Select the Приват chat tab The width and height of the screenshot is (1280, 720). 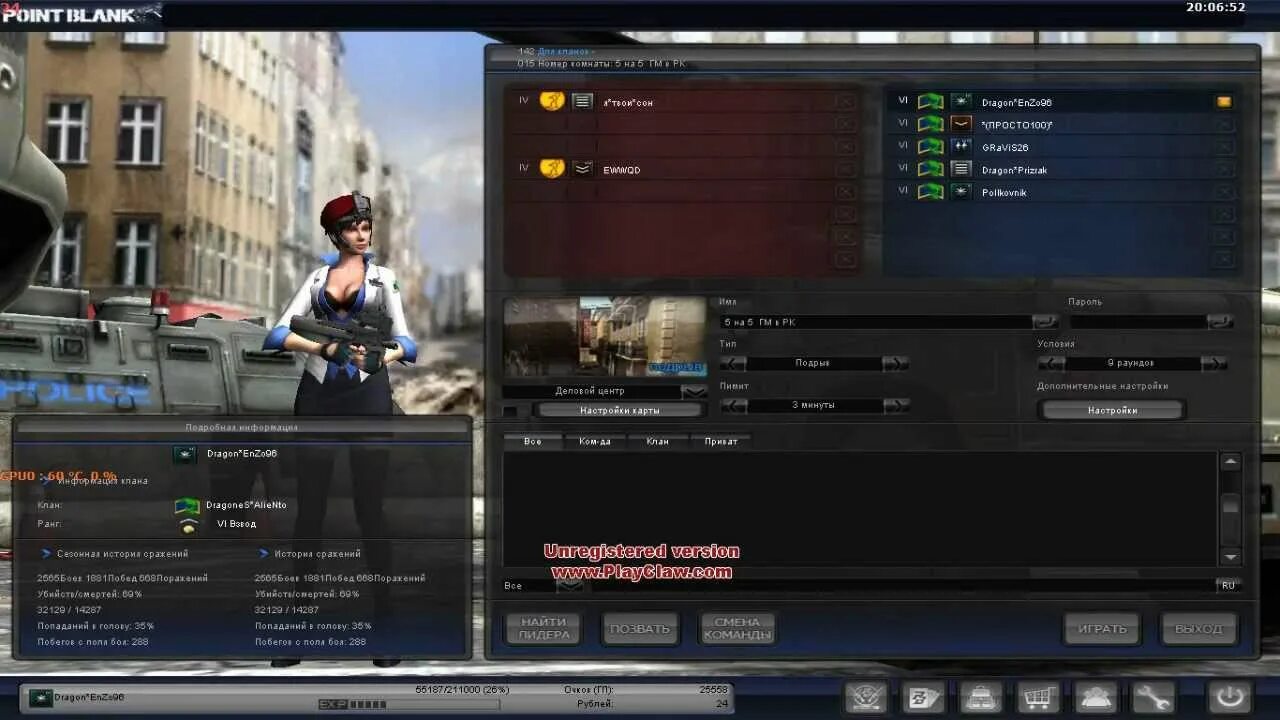[x=720, y=441]
